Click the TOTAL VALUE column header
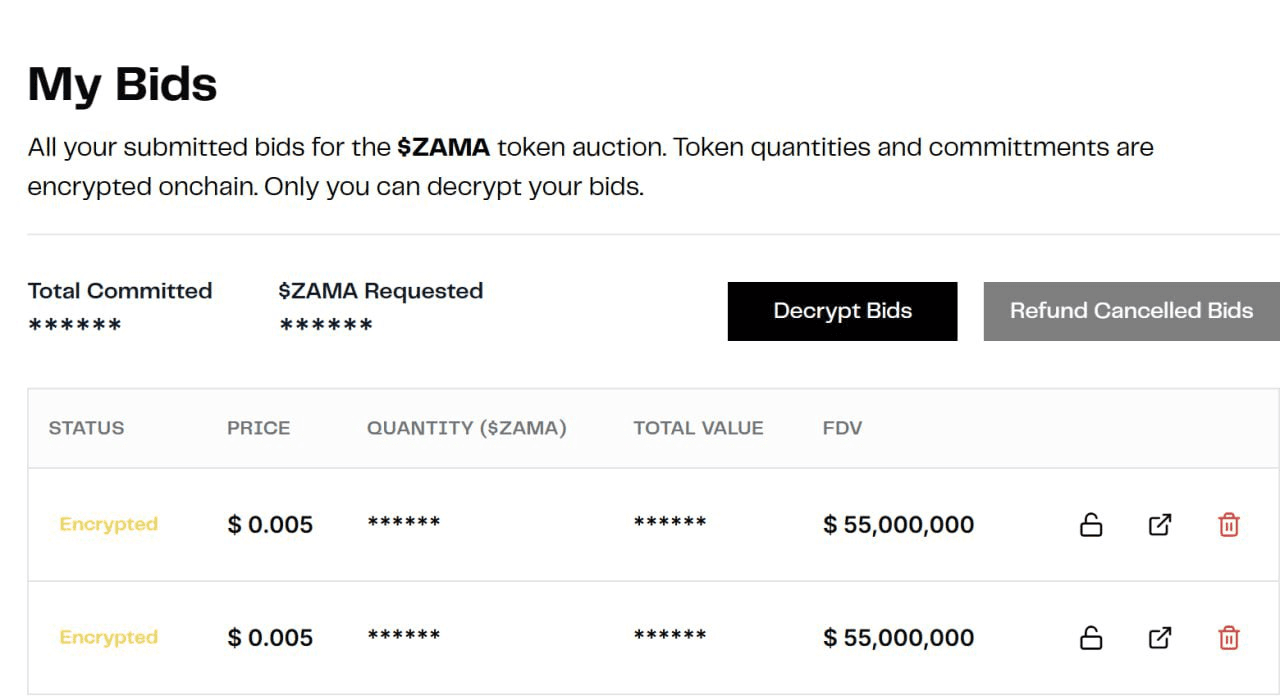Viewport: 1280px width, 700px height. point(698,428)
